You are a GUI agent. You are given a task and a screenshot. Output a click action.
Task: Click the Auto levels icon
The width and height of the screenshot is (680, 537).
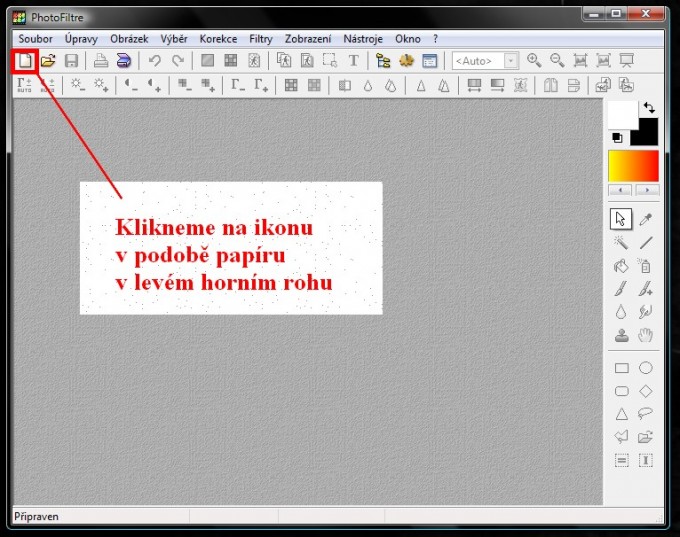[24, 85]
